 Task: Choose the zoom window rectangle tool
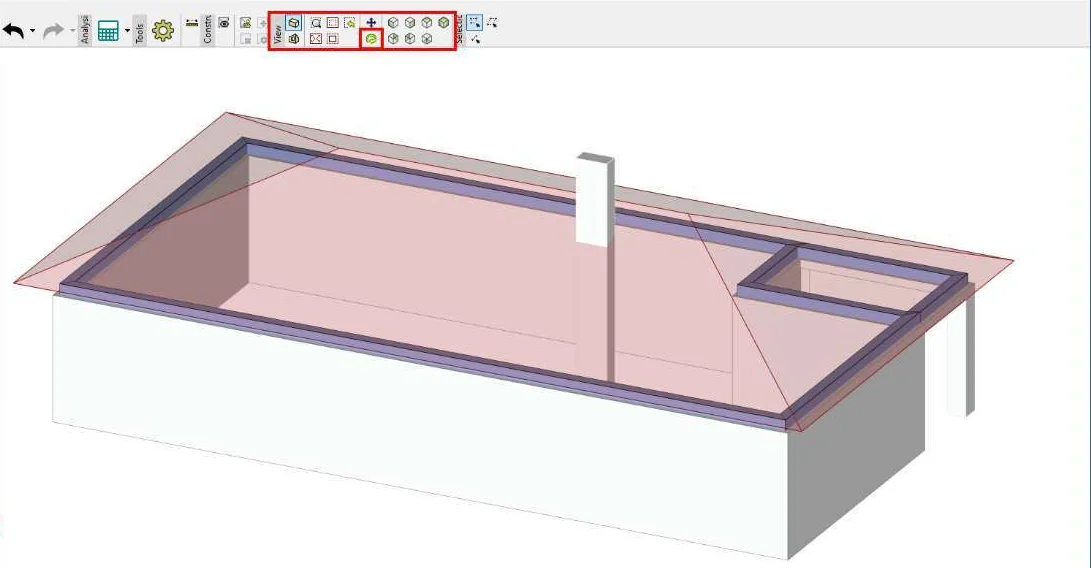(x=333, y=23)
